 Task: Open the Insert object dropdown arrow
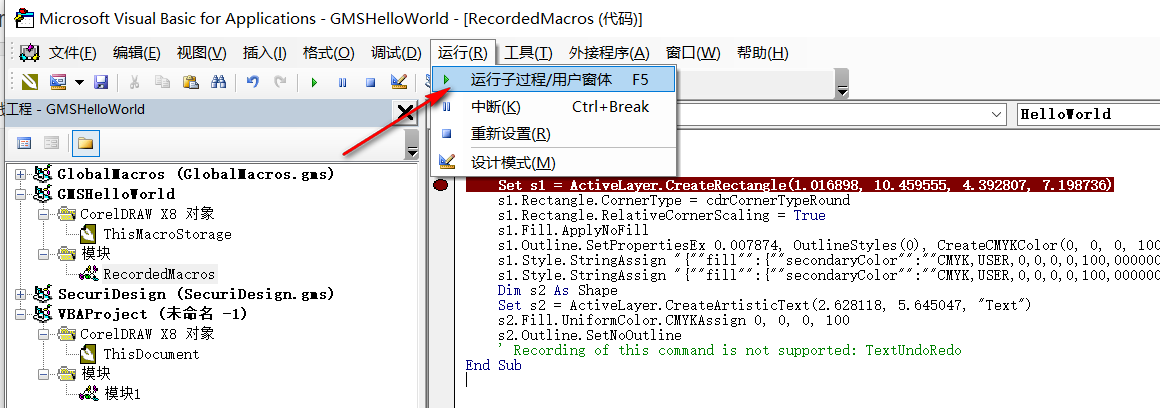pos(78,82)
